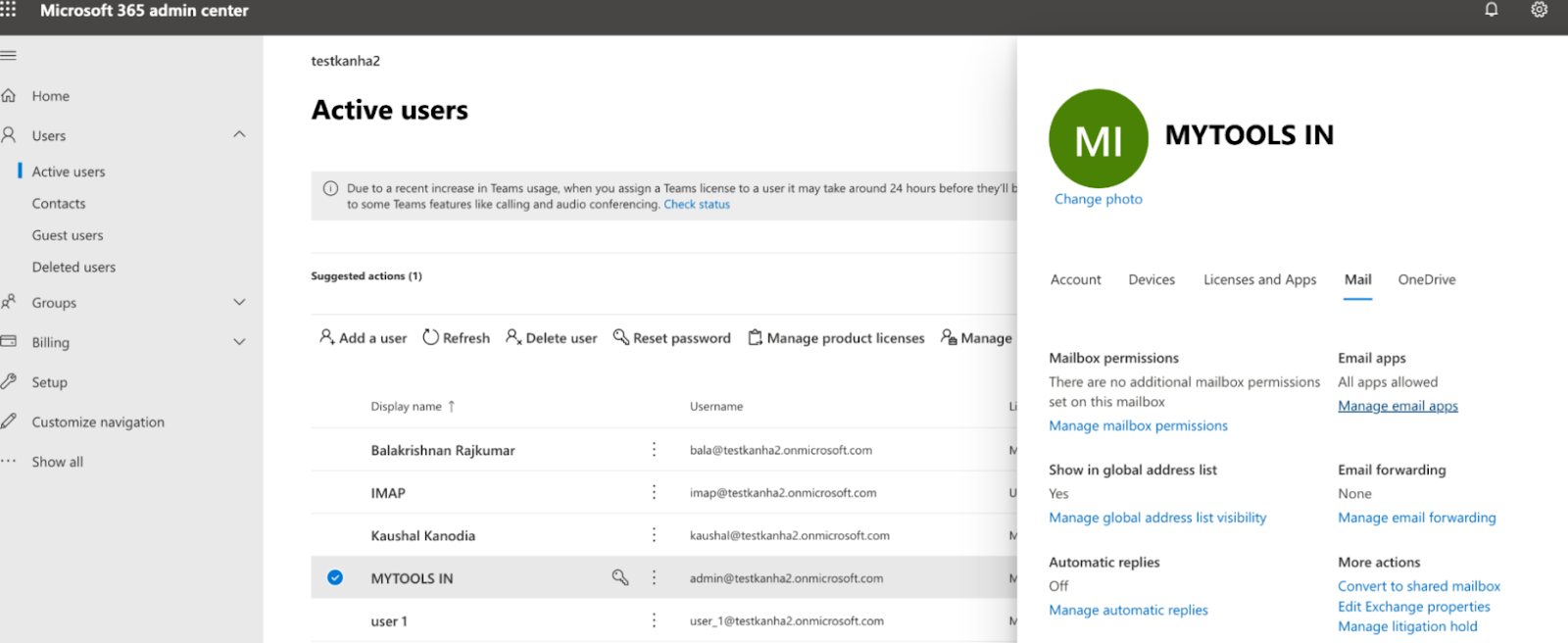Open Active users in sidebar
Image resolution: width=1568 pixels, height=643 pixels.
[x=69, y=172]
